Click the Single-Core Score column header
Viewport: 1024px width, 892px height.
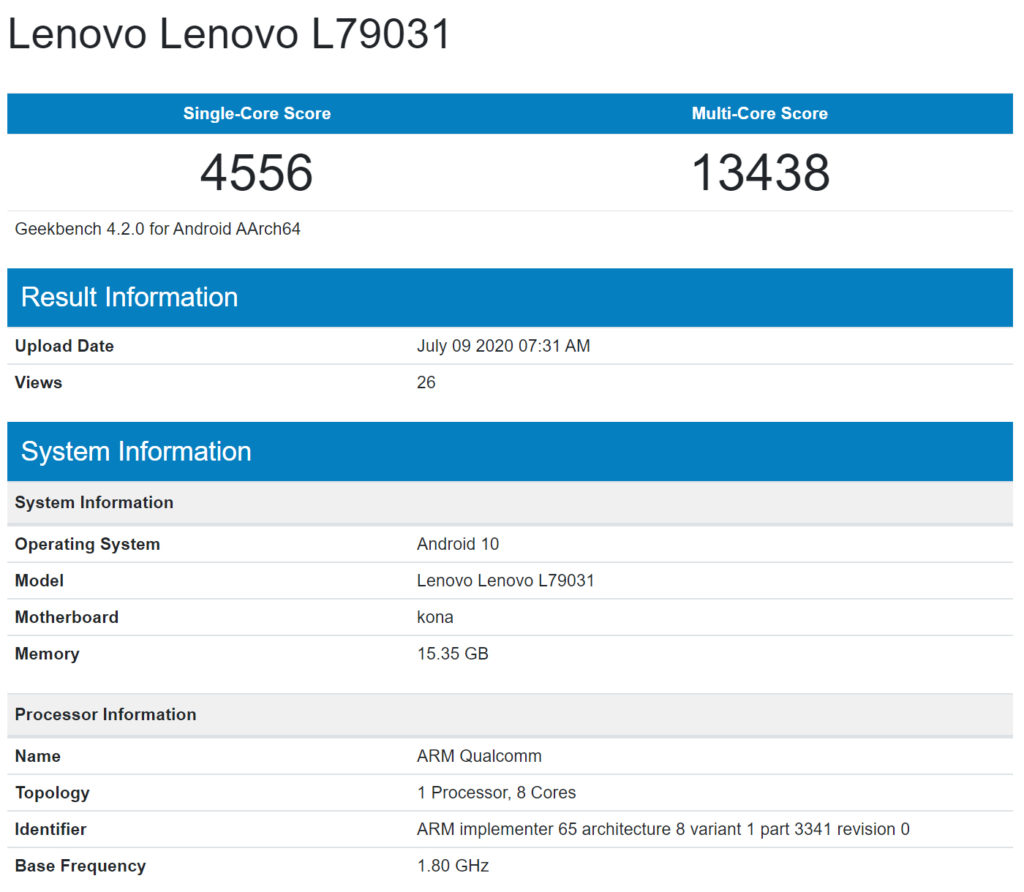pos(257,114)
